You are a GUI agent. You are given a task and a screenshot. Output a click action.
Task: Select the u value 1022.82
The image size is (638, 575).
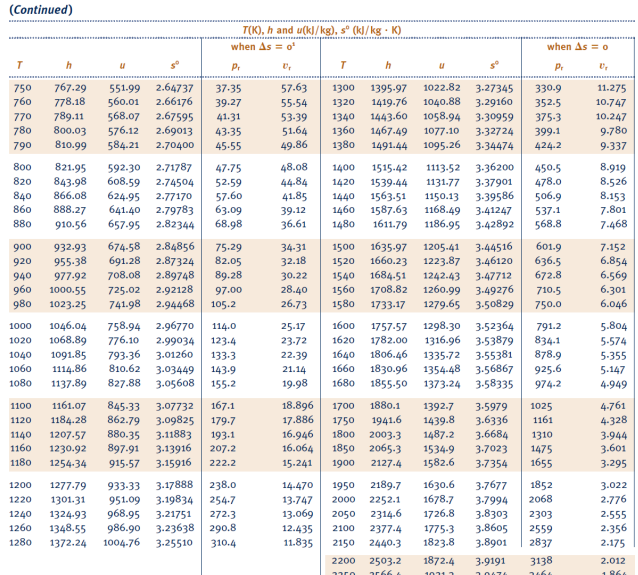point(442,87)
